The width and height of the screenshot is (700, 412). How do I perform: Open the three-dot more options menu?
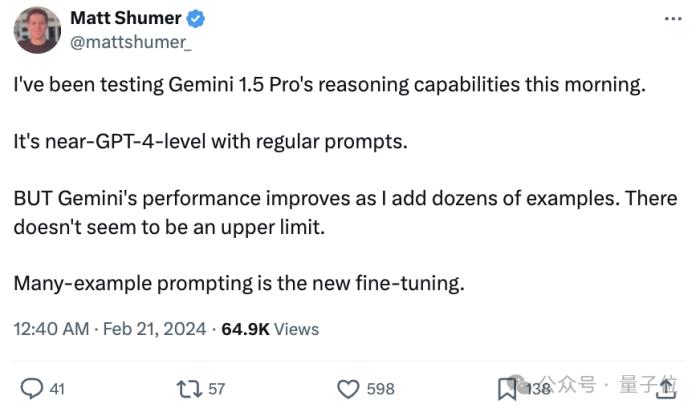(673, 19)
